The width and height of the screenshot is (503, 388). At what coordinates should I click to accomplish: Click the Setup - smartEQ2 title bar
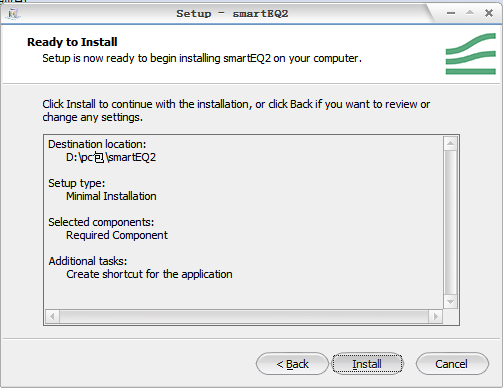pyautogui.click(x=232, y=14)
